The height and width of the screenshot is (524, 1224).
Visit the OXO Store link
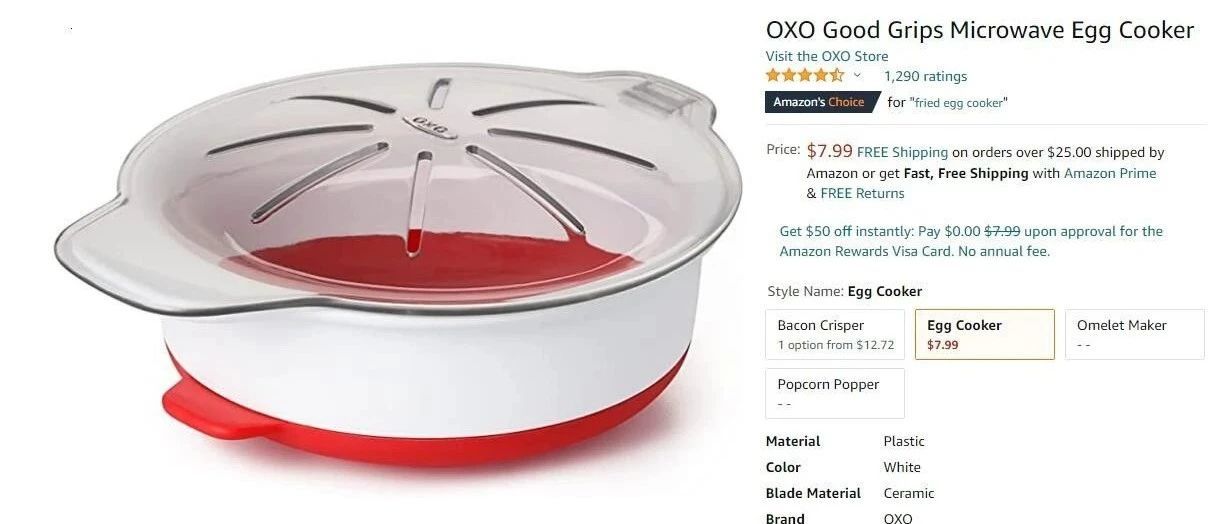click(827, 56)
